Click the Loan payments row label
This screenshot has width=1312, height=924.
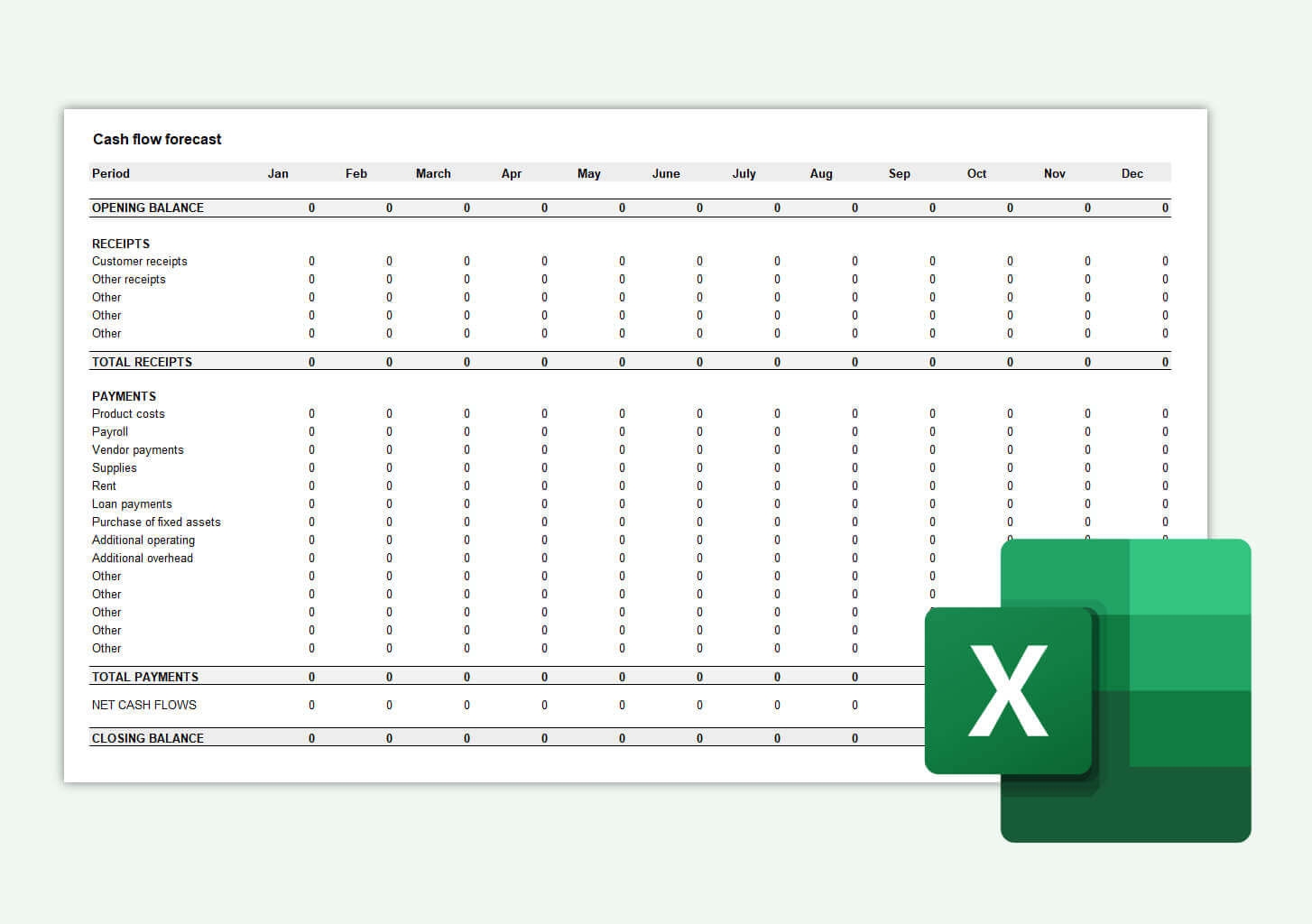[x=132, y=504]
